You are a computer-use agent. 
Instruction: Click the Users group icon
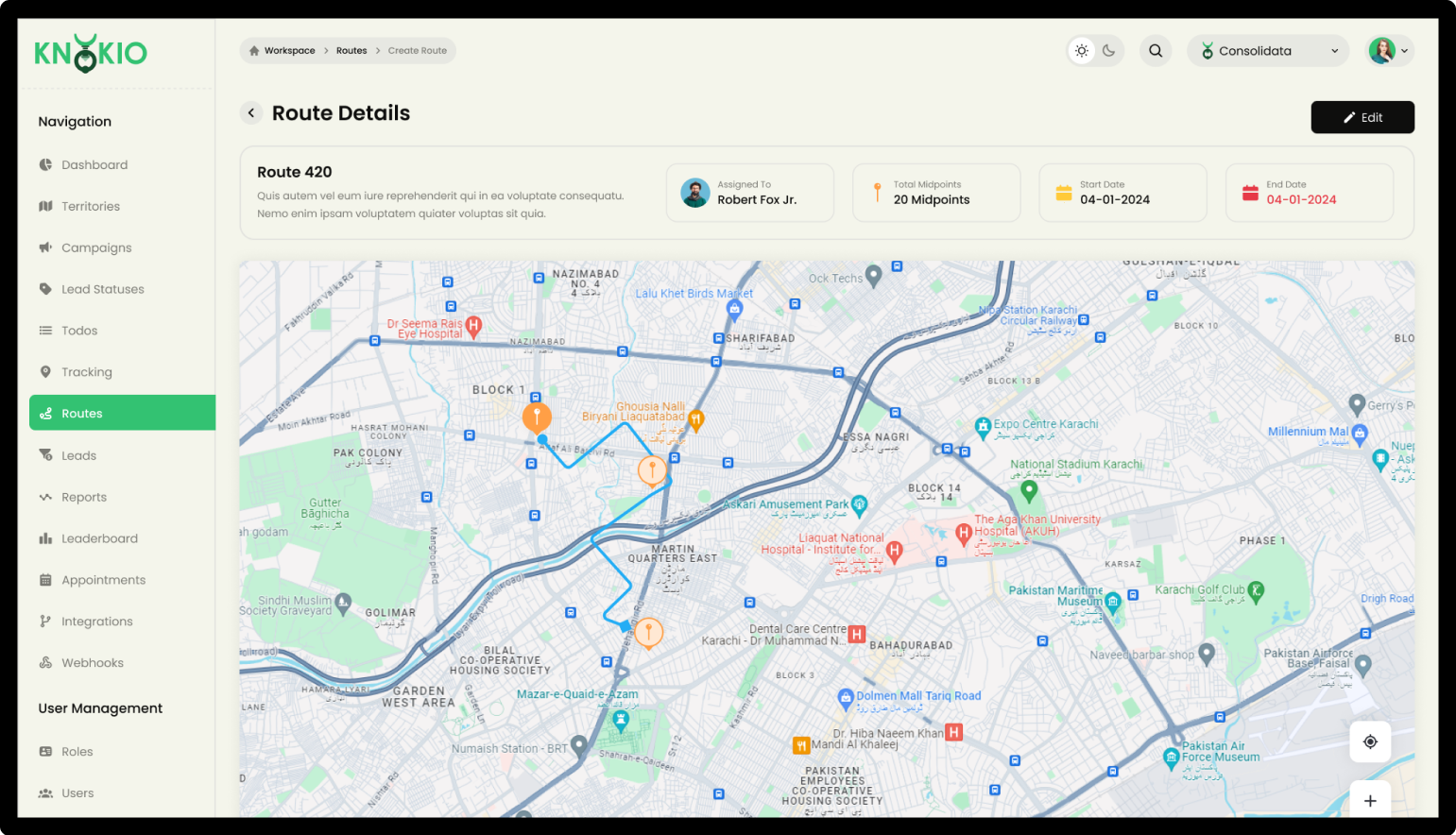(45, 793)
